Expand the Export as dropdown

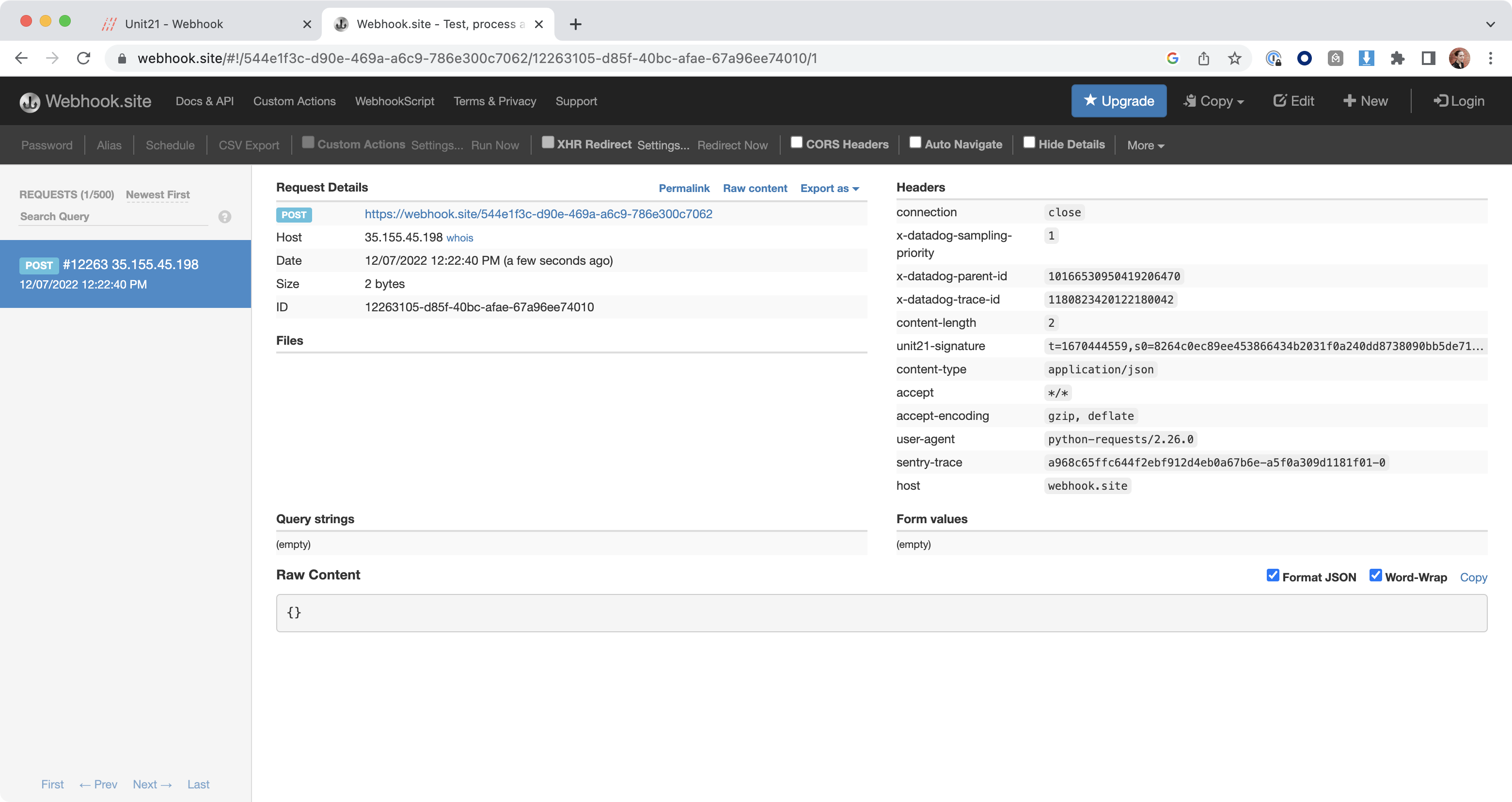tap(829, 189)
